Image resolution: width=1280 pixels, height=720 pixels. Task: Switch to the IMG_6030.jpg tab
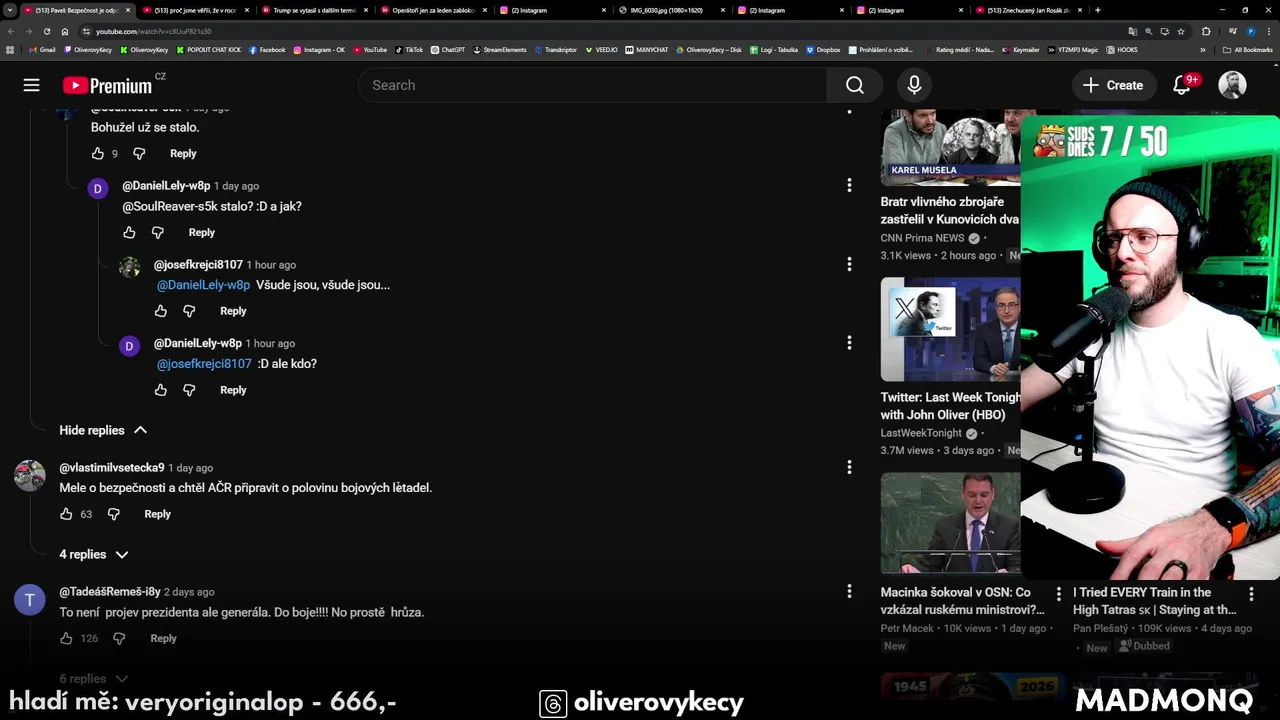click(671, 10)
